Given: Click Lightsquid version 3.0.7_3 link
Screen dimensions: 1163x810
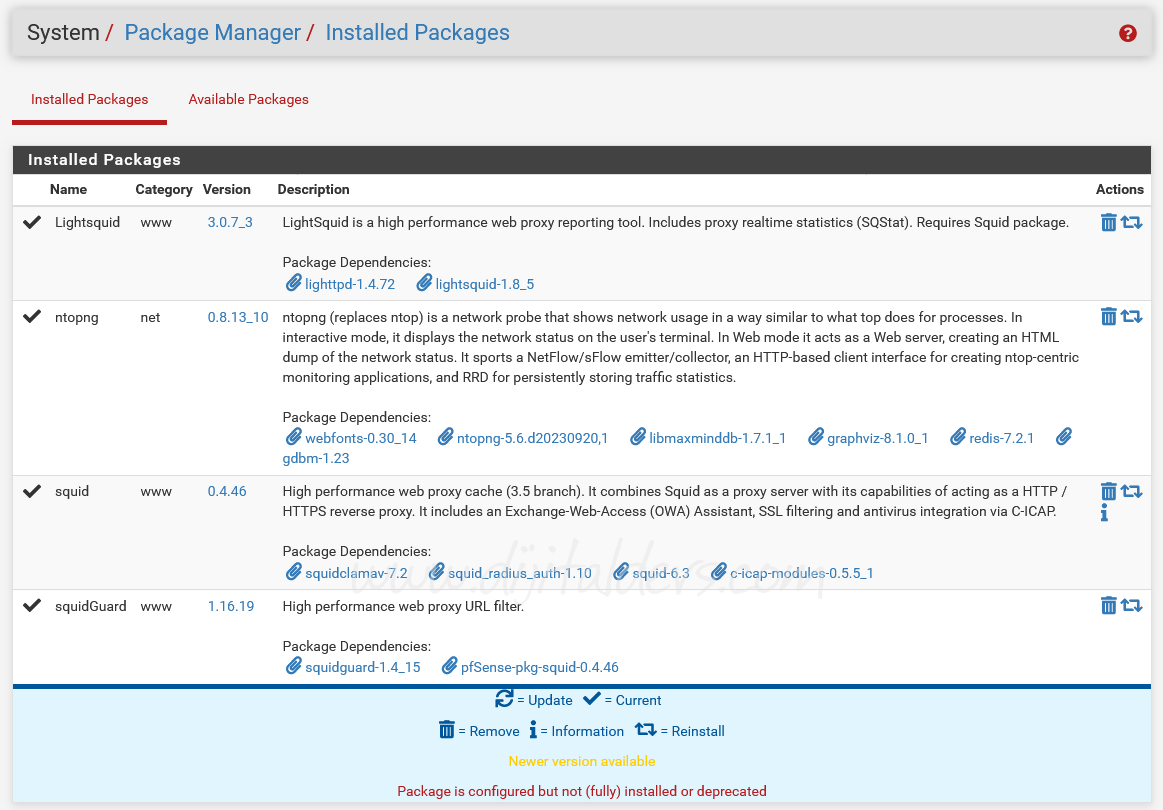Looking at the screenshot, I should click(x=230, y=222).
